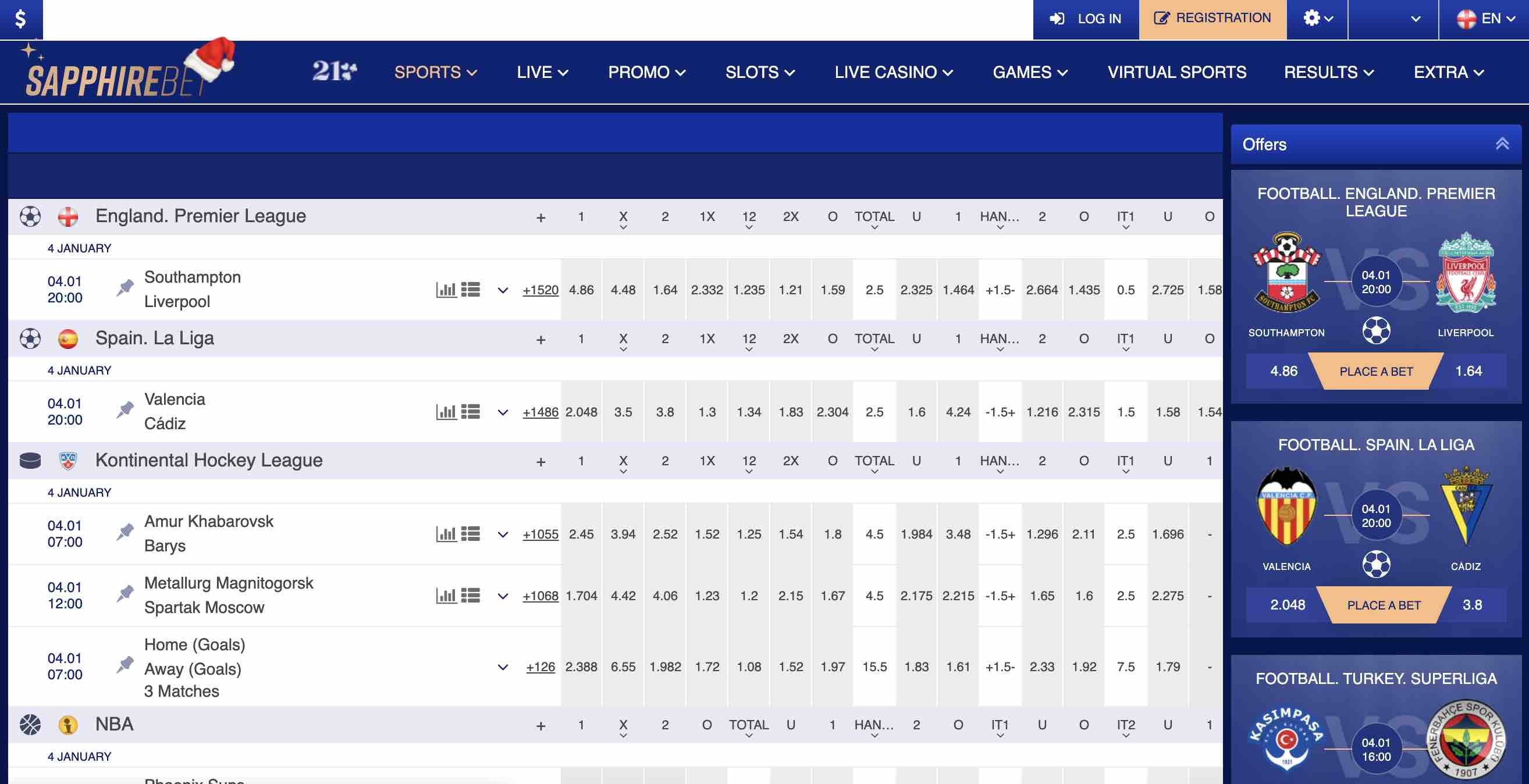Collapse the Offers panel with double chevron
This screenshot has width=1529, height=784.
[x=1502, y=144]
